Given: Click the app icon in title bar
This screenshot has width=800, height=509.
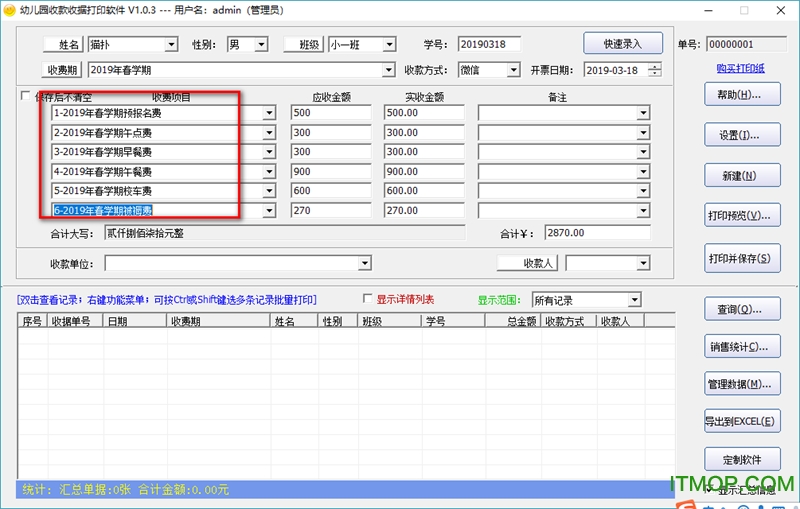Looking at the screenshot, I should pos(10,10).
